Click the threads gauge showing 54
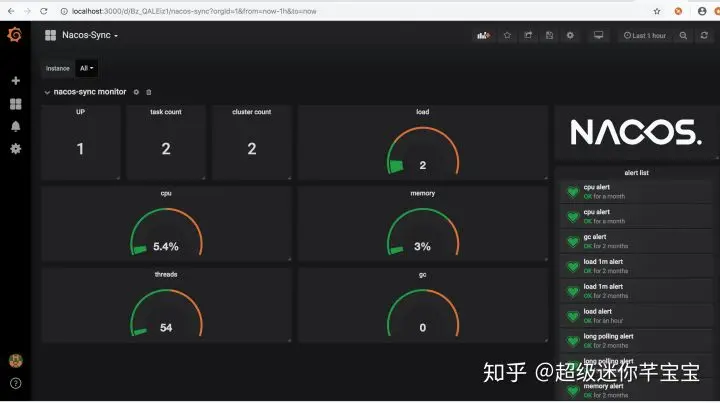Screen dimensions: 720x403 coord(166,313)
